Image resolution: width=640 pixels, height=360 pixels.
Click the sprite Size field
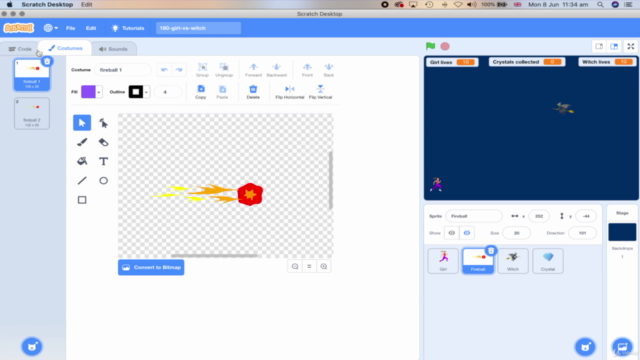516,233
